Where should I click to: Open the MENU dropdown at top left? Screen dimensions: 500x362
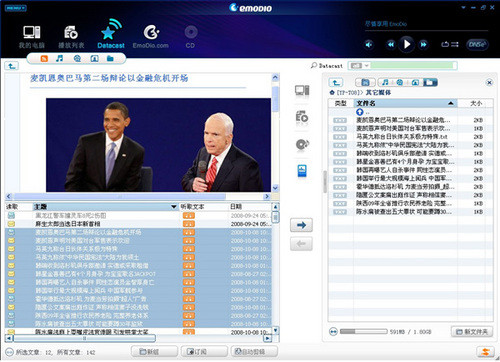click(16, 8)
